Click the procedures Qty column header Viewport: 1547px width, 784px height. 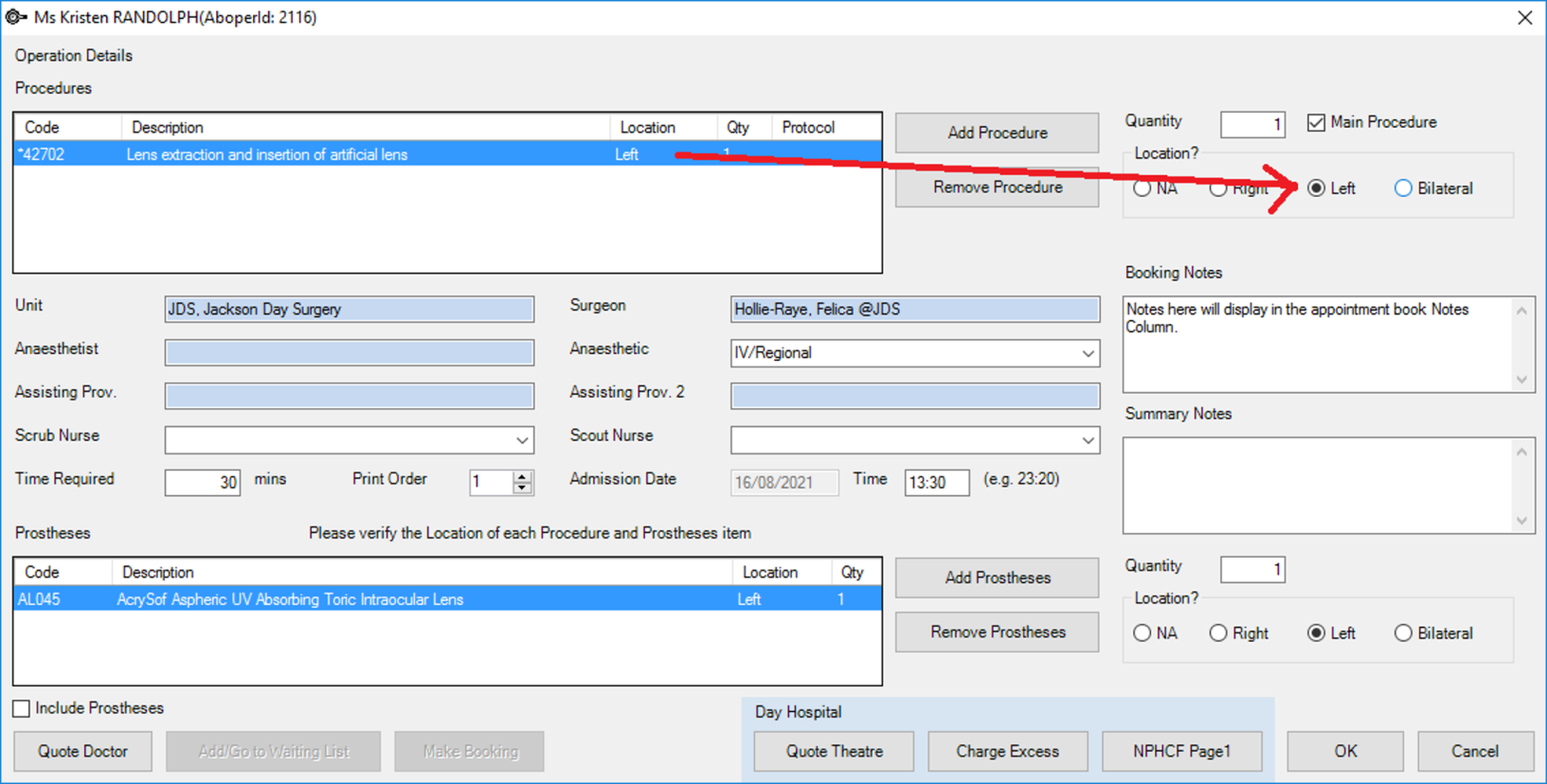[x=745, y=128]
